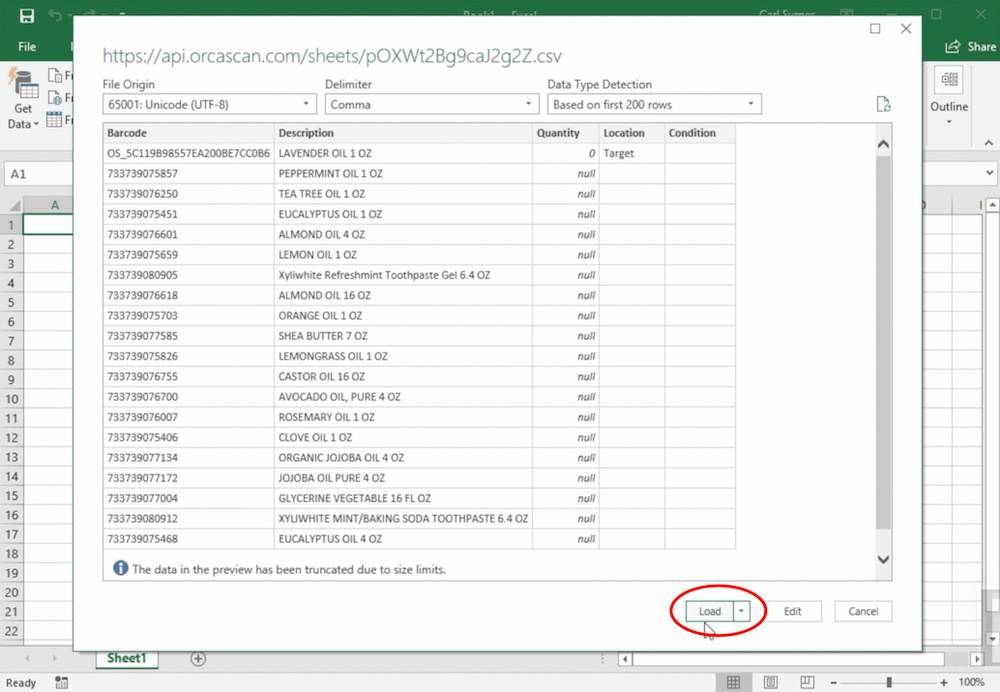Open the File menu tab

point(27,47)
